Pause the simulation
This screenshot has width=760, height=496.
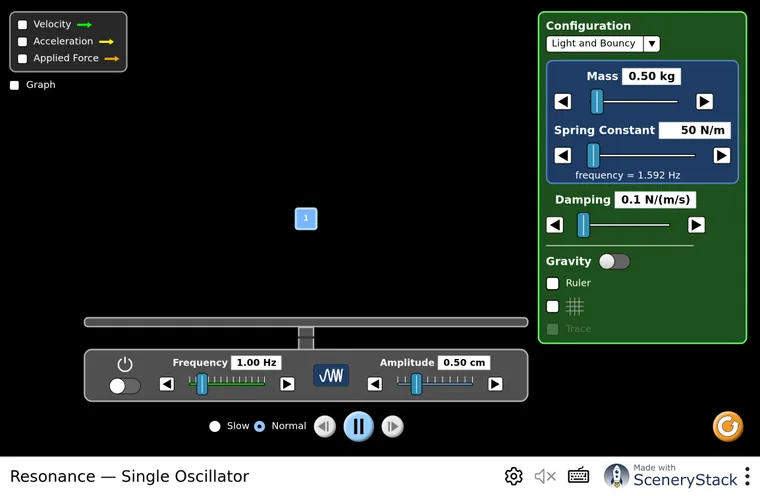coord(359,427)
